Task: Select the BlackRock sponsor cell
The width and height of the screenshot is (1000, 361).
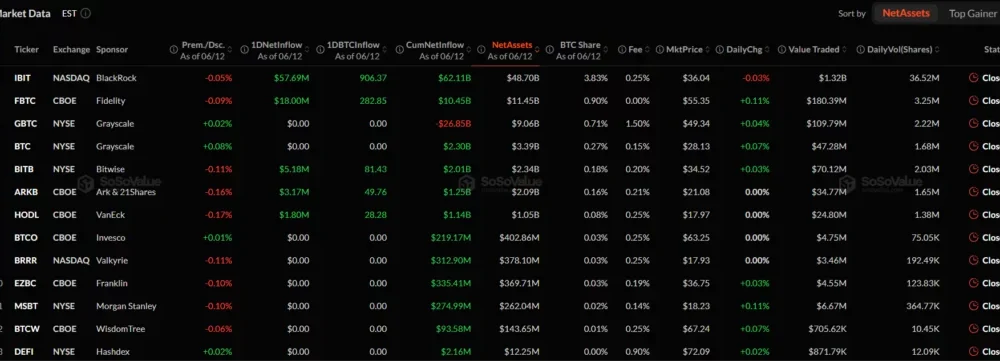Action: coord(117,78)
